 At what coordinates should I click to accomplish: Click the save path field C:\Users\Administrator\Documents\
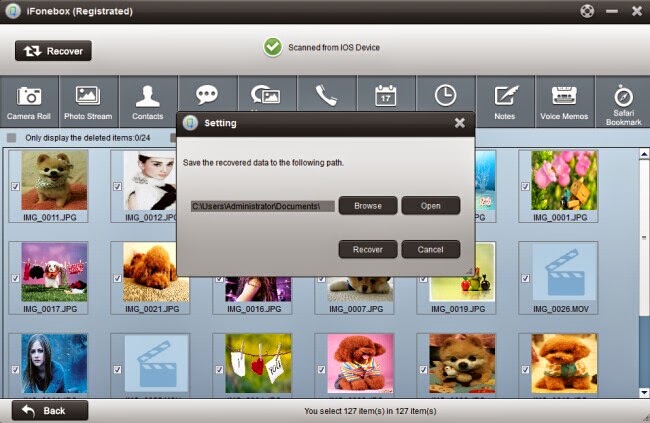pos(262,206)
